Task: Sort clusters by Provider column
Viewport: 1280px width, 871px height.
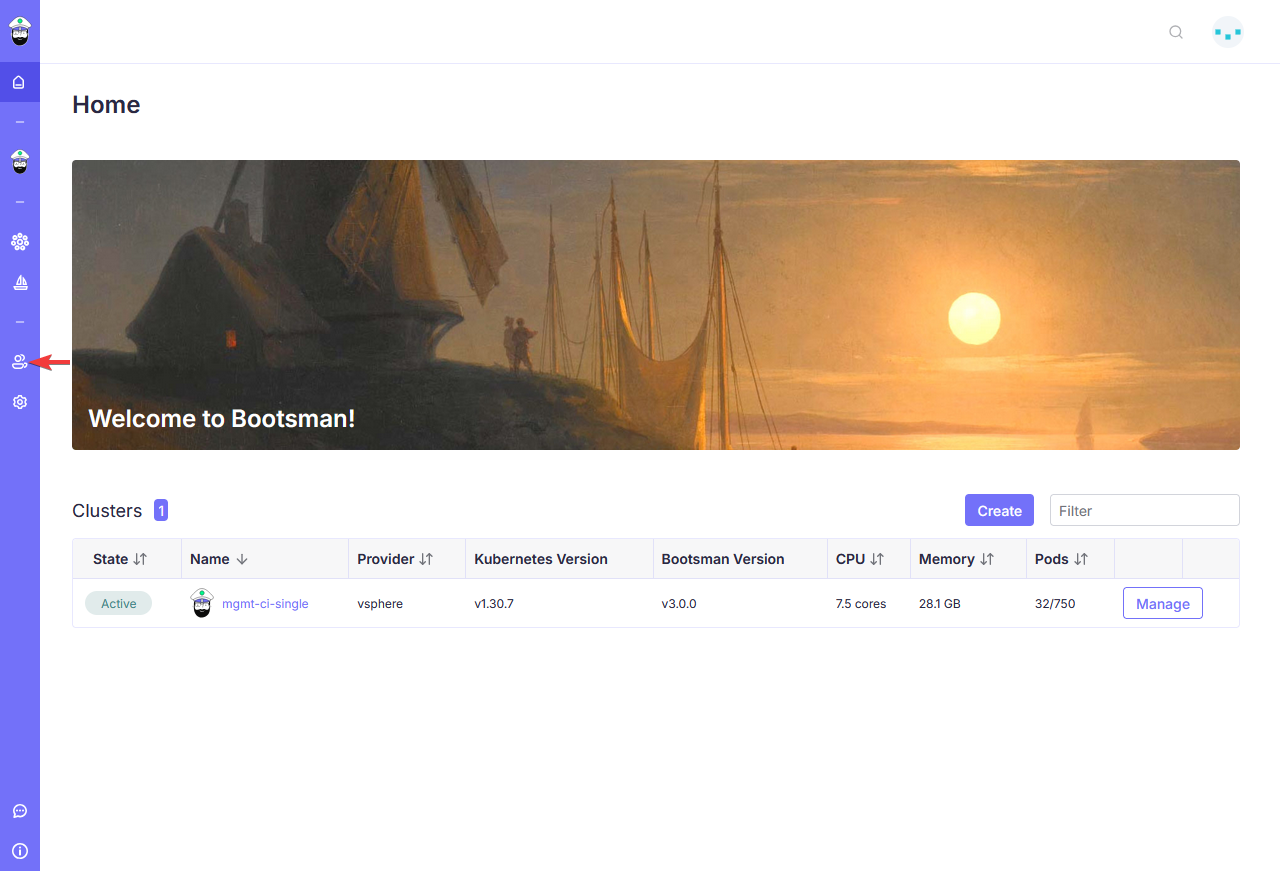Action: [x=426, y=559]
